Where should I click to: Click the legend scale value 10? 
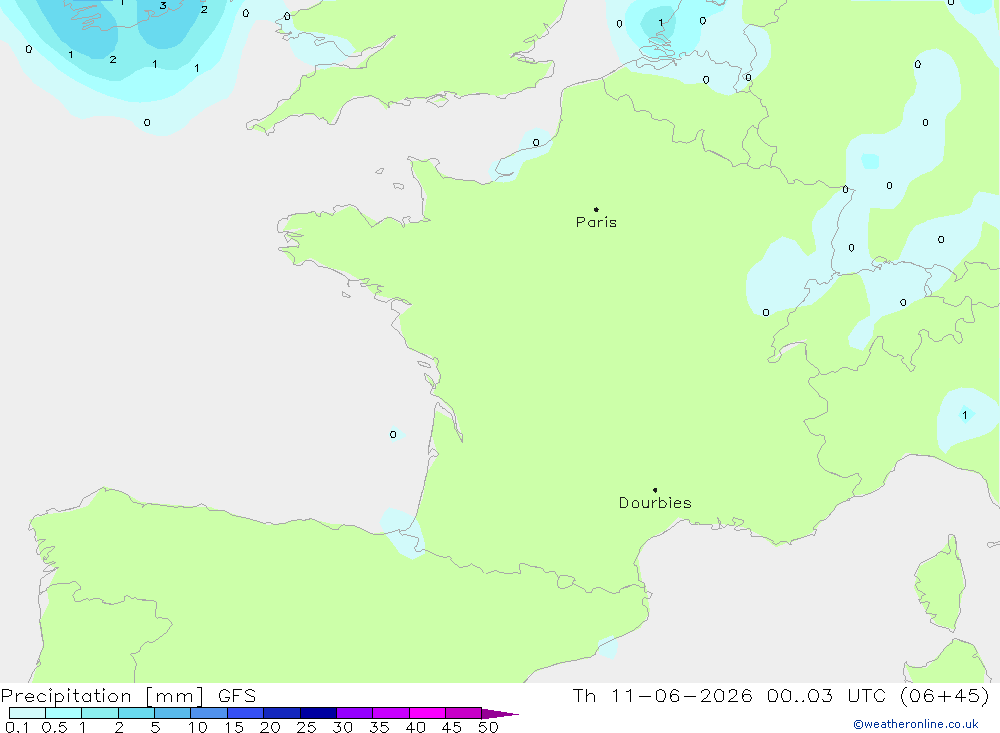[x=198, y=727]
